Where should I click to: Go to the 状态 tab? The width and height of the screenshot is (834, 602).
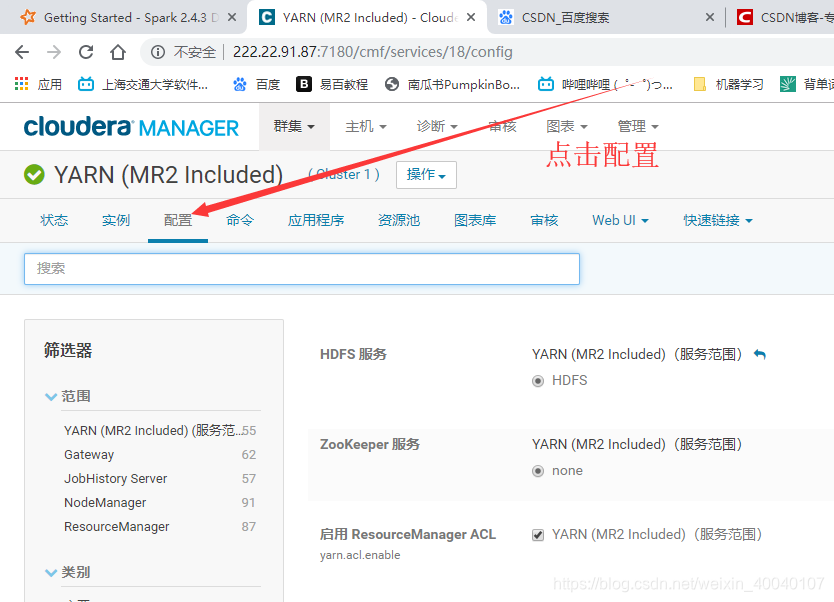pos(54,220)
